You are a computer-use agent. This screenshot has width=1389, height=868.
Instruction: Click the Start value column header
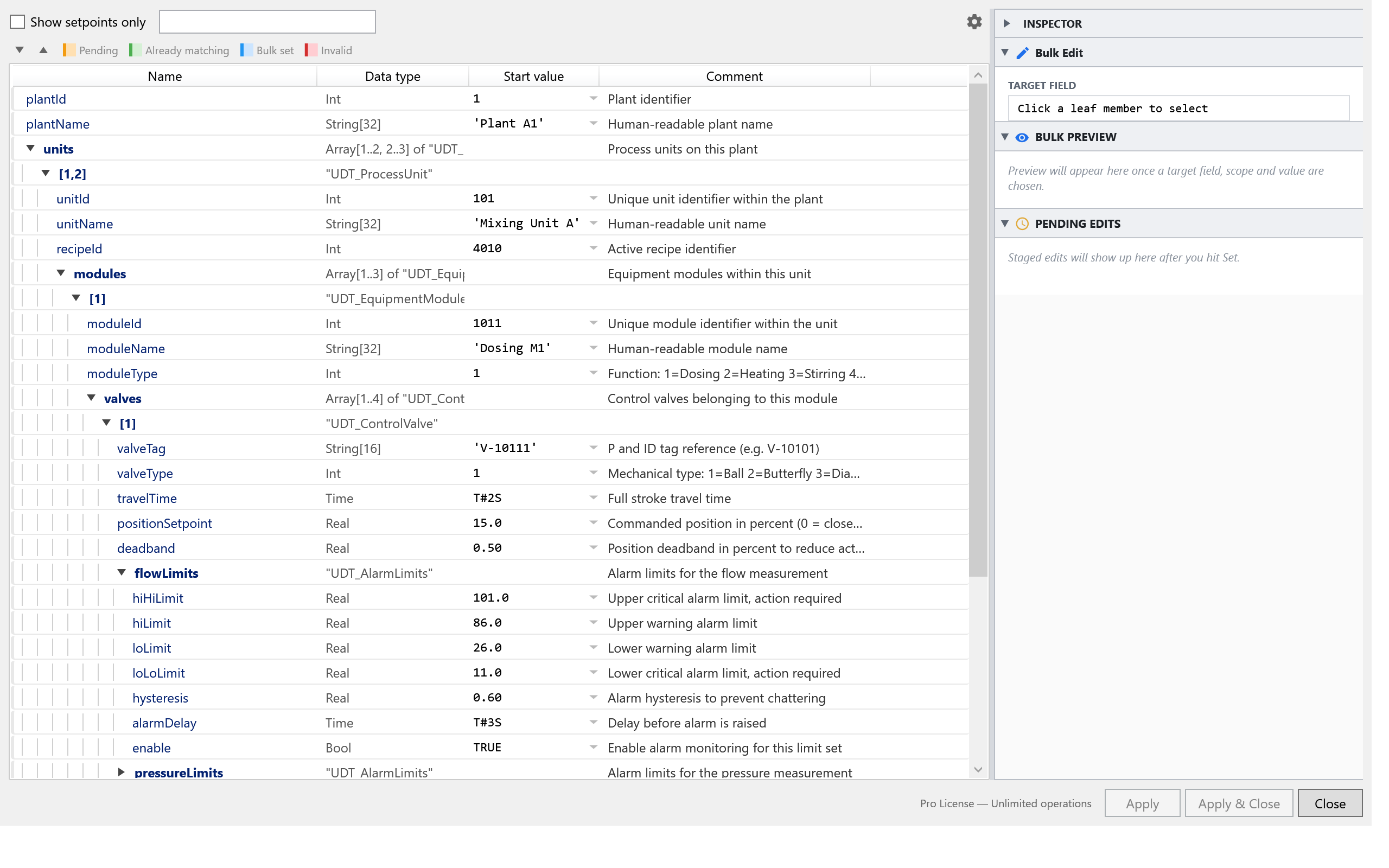pyautogui.click(x=533, y=76)
